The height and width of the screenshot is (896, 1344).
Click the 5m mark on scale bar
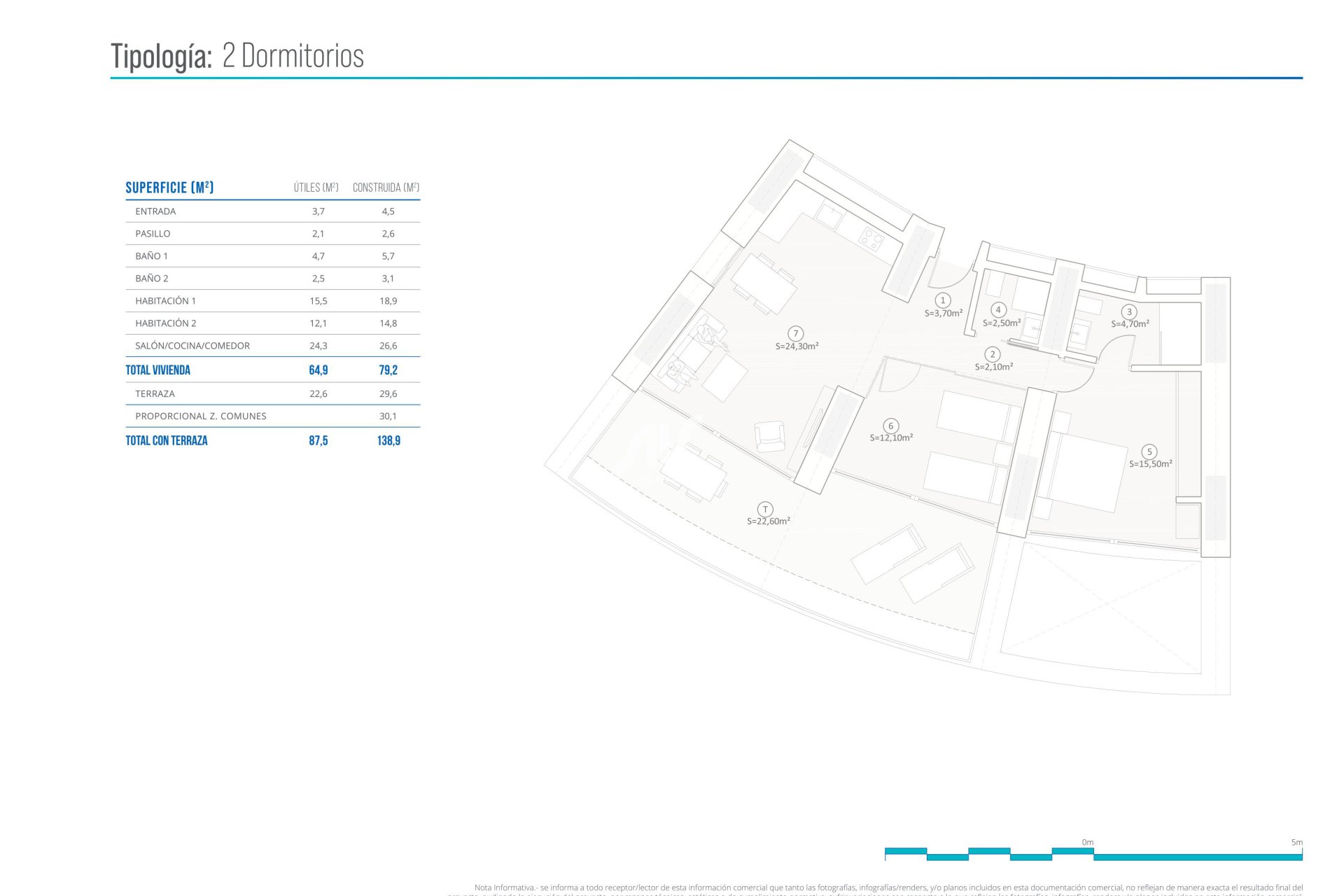point(1296,843)
